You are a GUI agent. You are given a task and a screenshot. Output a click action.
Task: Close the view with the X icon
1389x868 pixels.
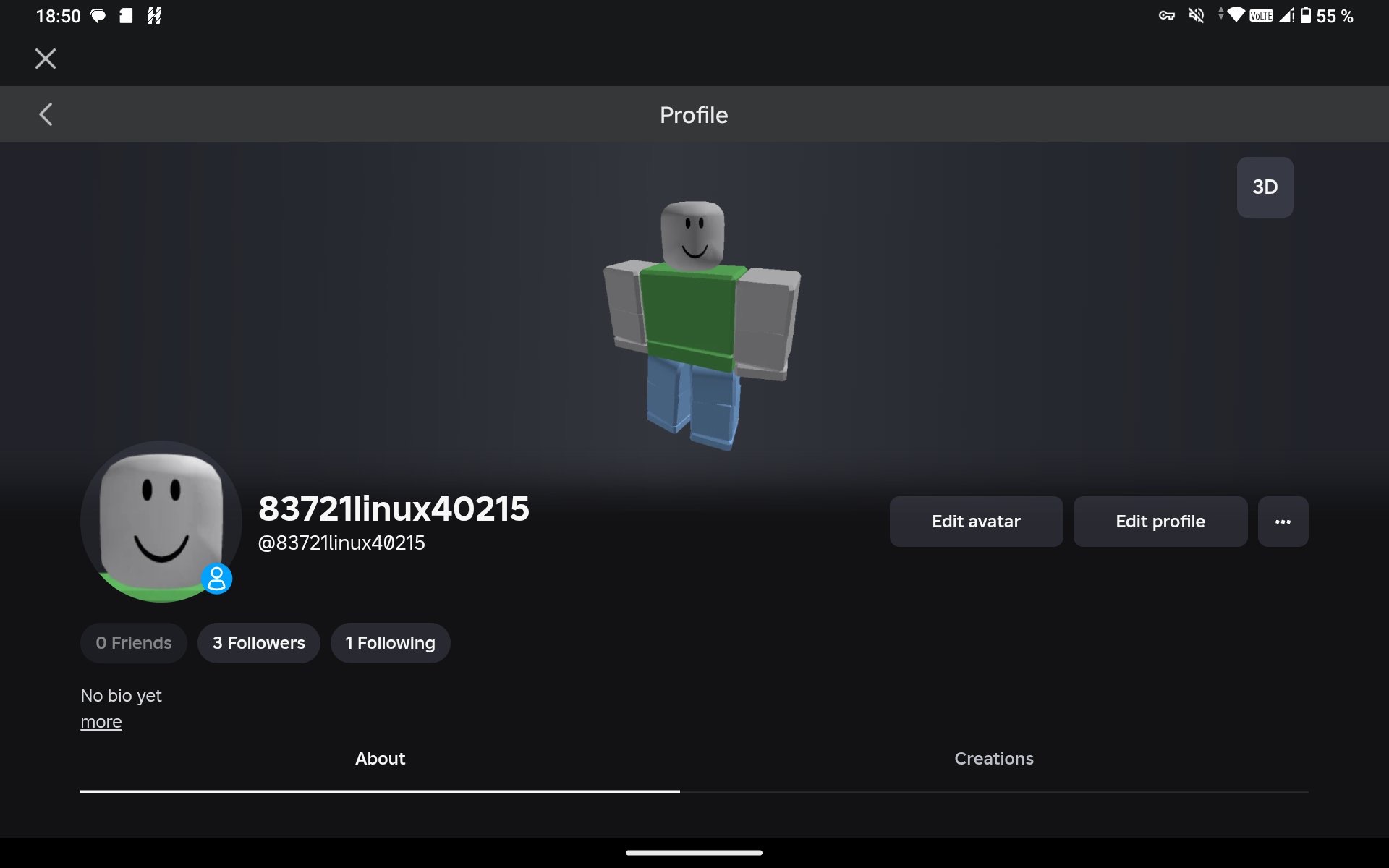coord(46,59)
